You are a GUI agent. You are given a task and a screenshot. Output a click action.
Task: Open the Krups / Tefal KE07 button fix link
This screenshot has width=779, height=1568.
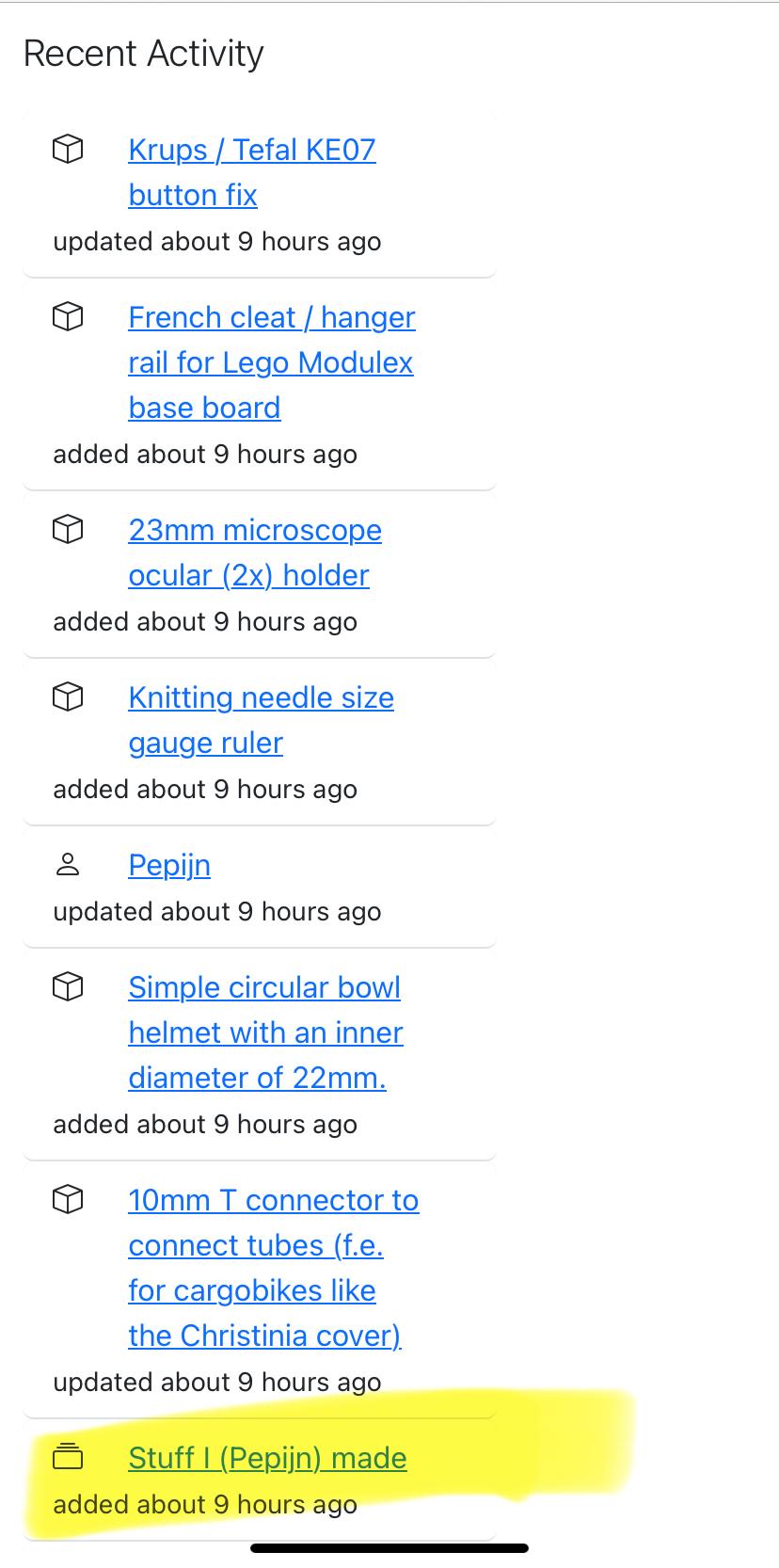point(251,172)
